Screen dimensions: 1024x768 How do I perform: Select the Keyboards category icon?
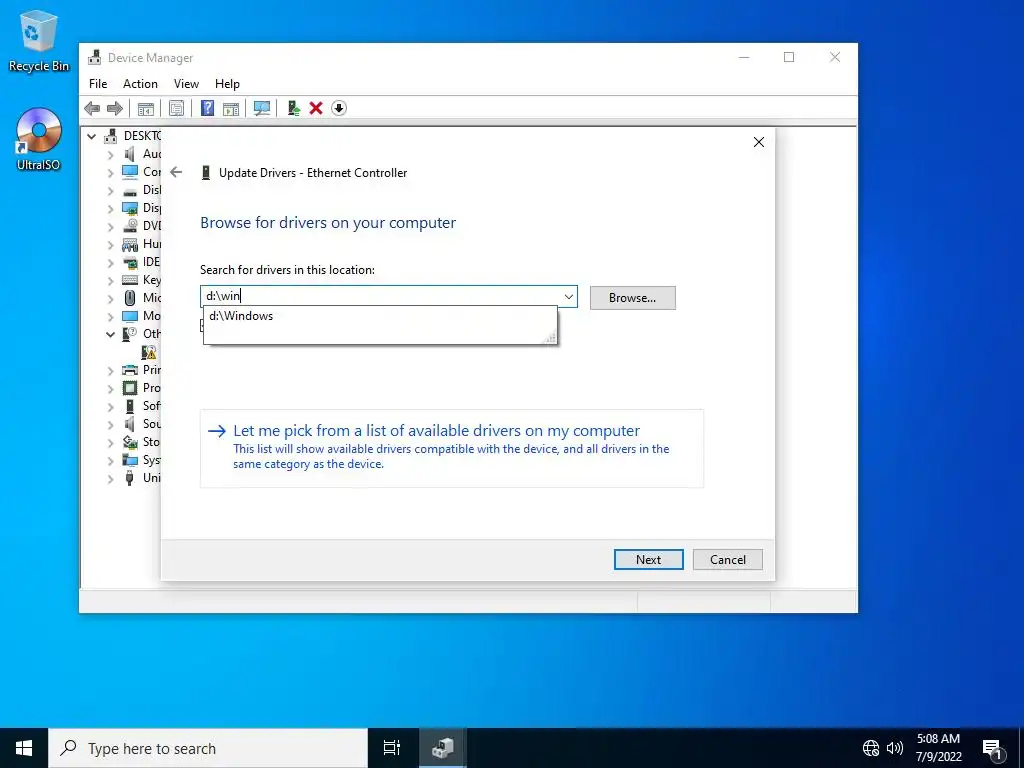click(x=130, y=280)
